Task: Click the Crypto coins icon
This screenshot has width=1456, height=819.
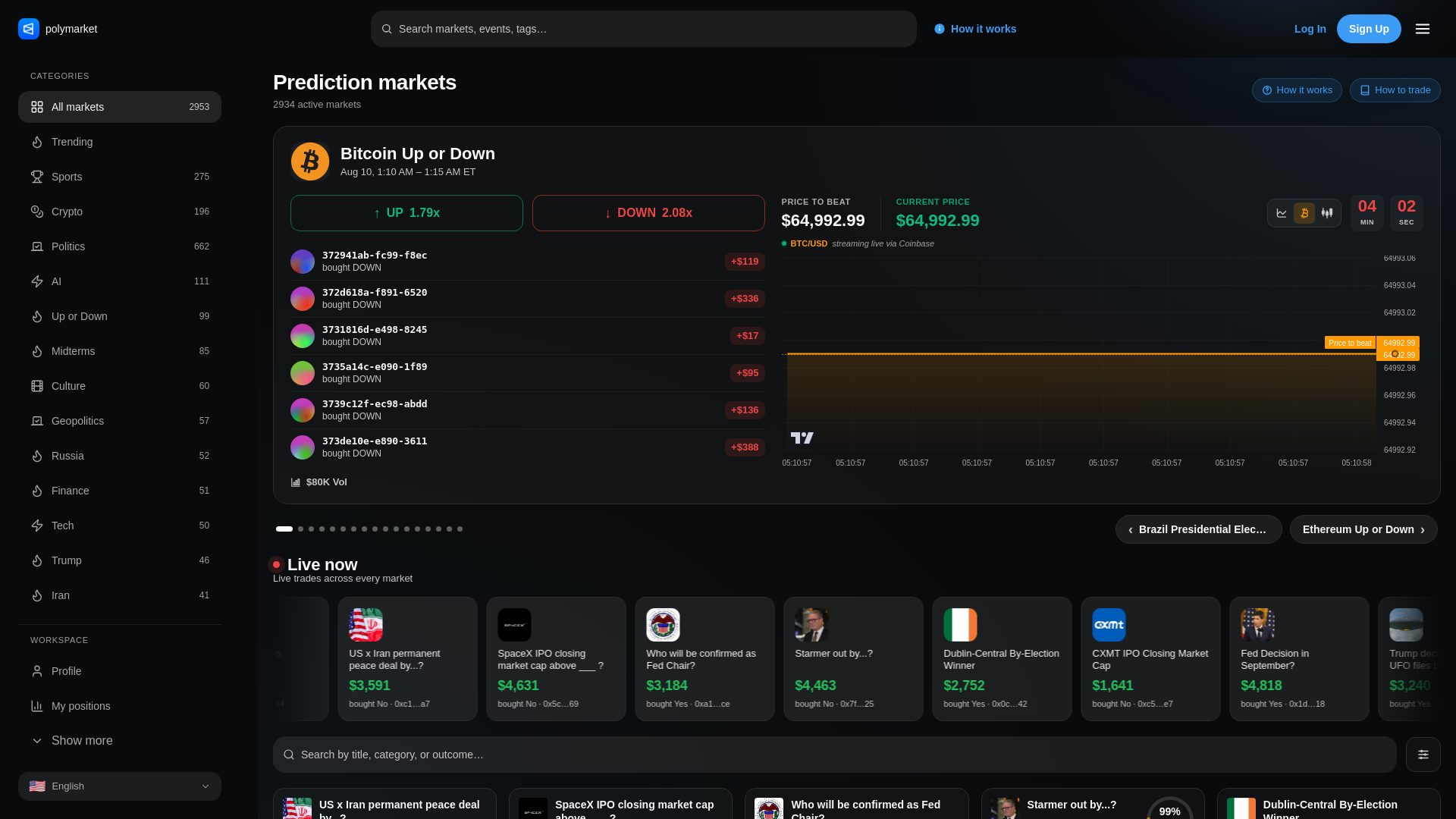Action: (37, 212)
